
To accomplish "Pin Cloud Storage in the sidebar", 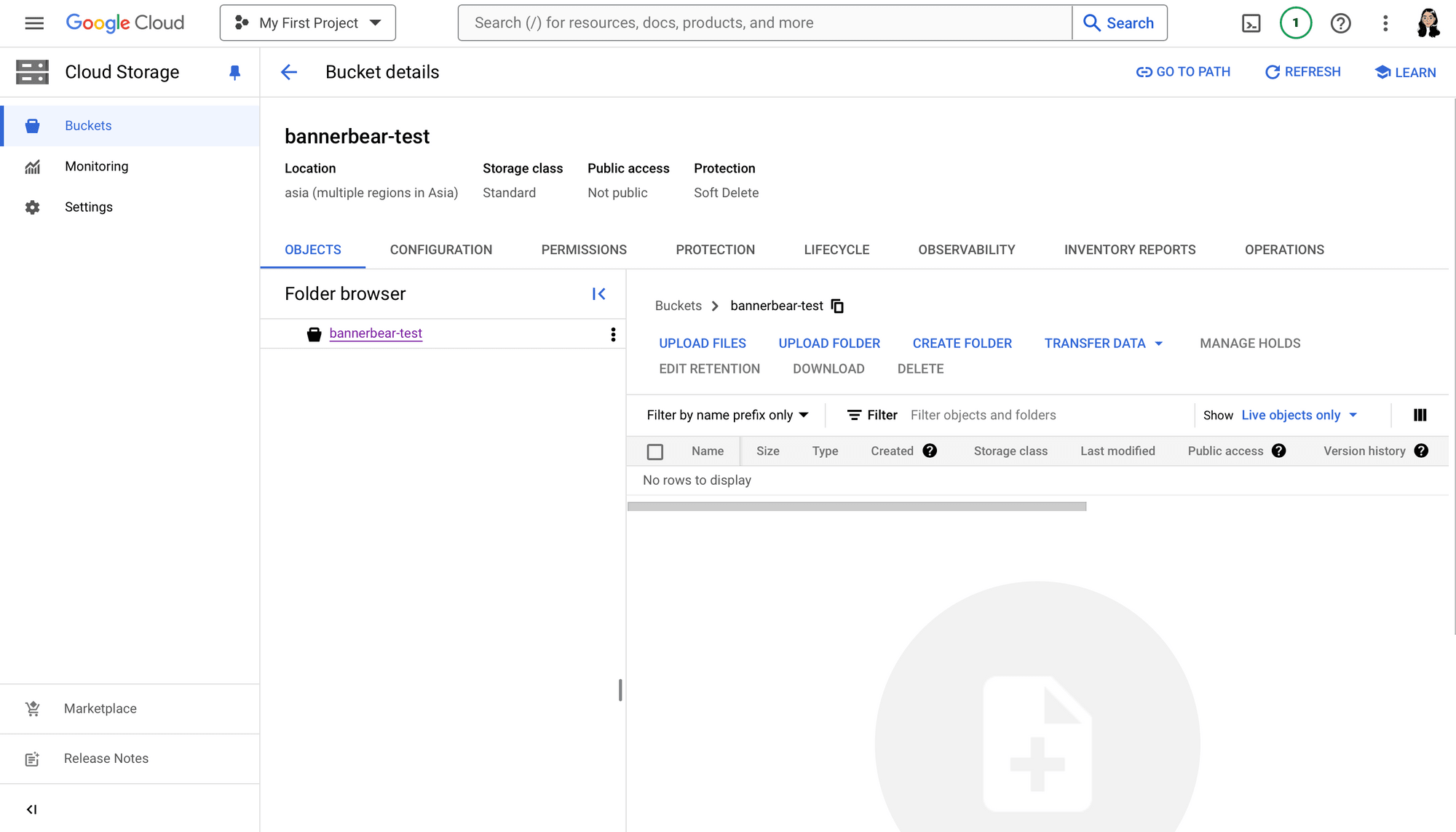I will pyautogui.click(x=234, y=71).
